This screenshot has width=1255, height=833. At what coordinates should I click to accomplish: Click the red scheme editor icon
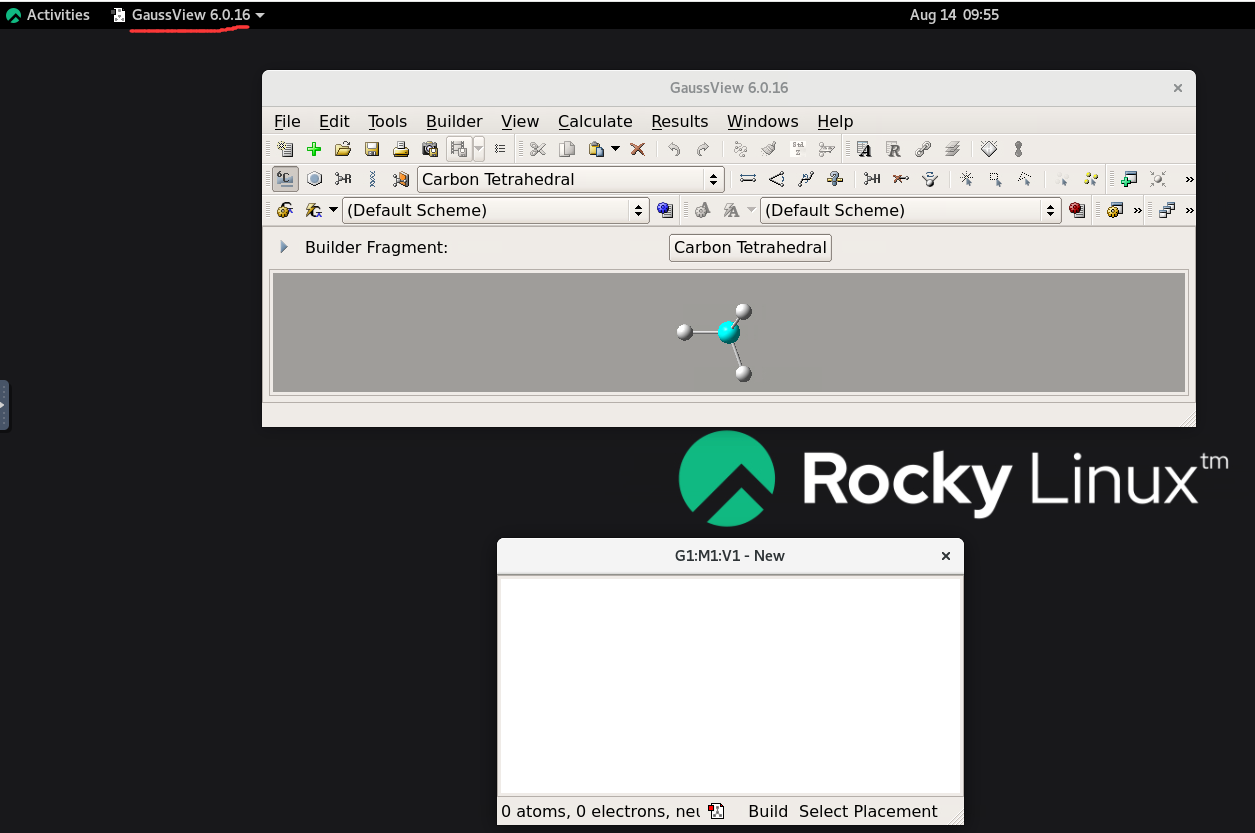click(x=1076, y=210)
